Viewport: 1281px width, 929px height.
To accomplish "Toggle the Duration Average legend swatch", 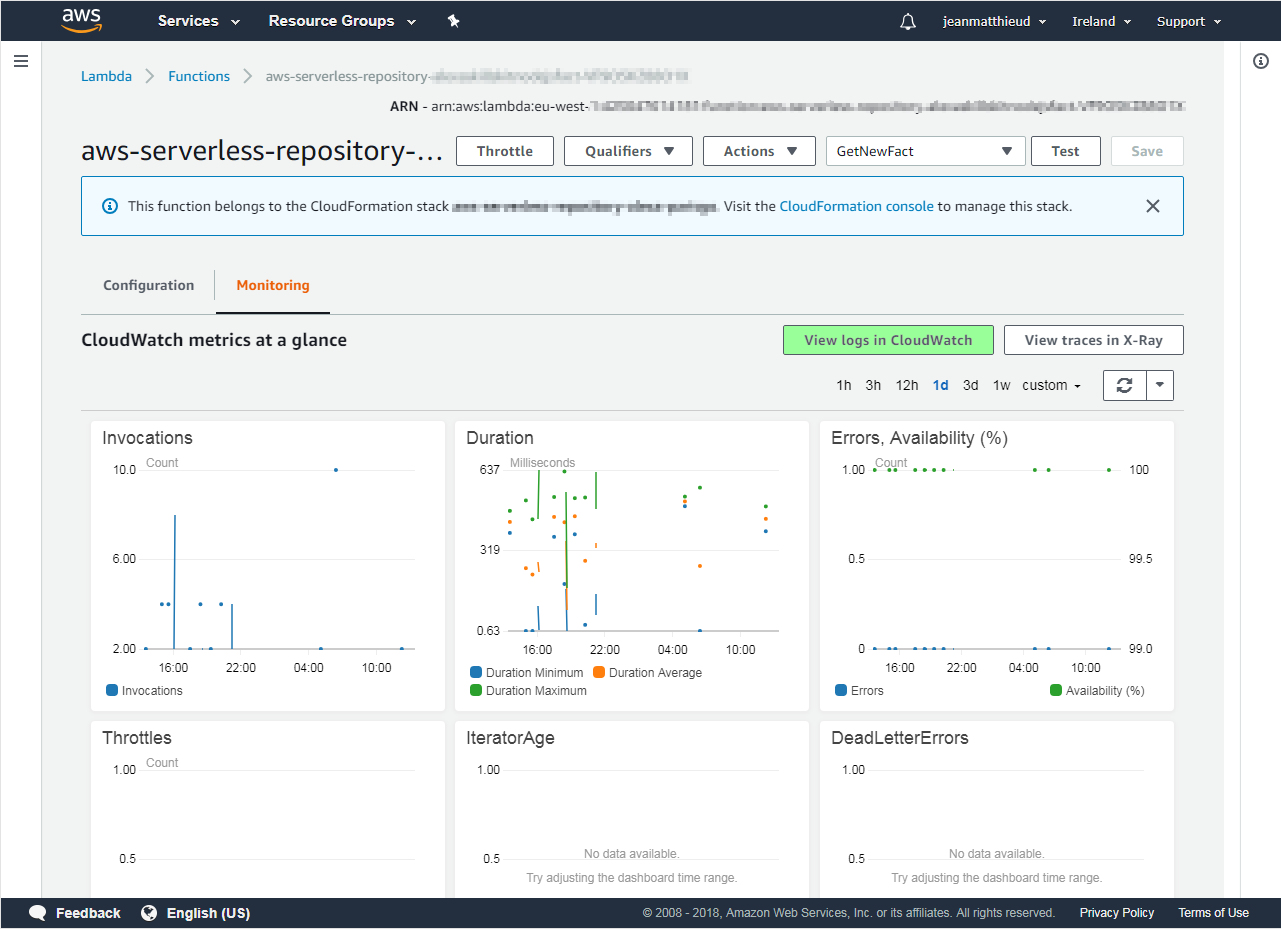I will click(599, 673).
